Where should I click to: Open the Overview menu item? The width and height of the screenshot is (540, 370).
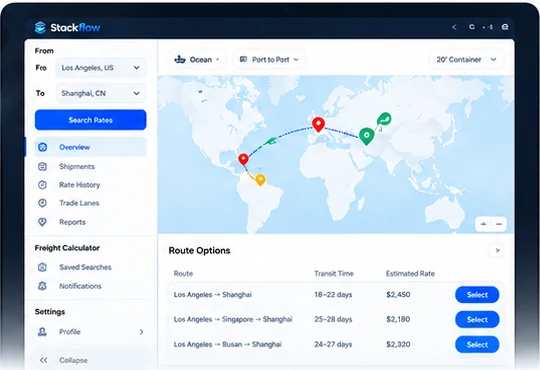(91, 147)
